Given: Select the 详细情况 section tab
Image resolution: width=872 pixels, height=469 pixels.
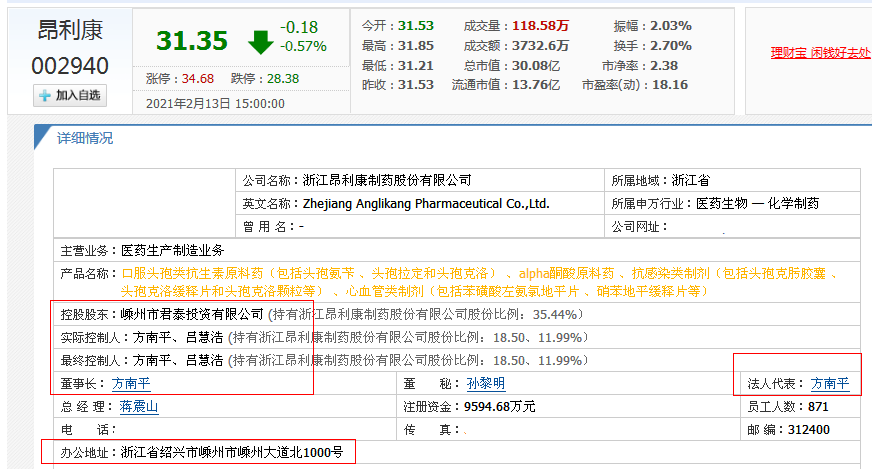Looking at the screenshot, I should (x=85, y=138).
